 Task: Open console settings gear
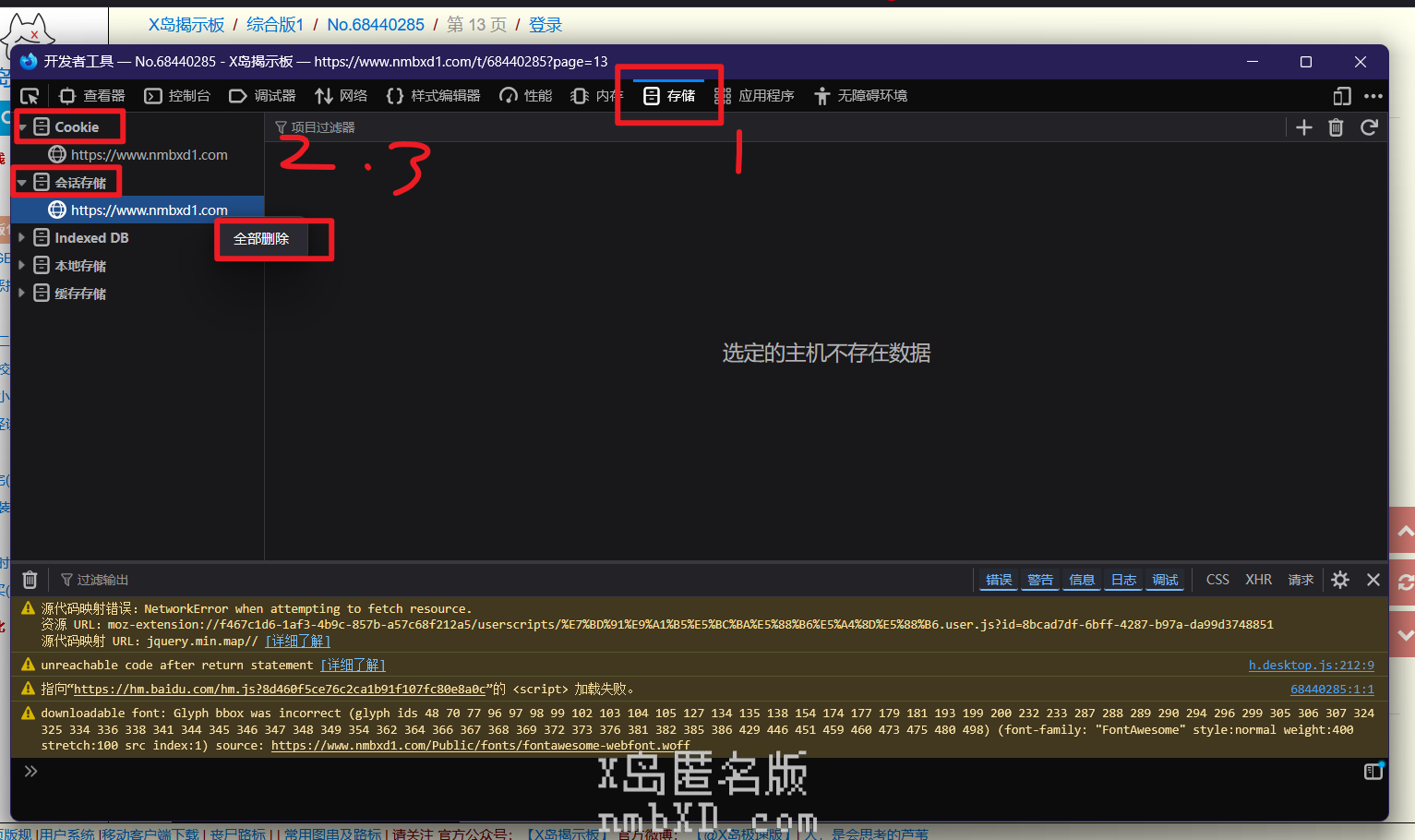pos(1340,580)
